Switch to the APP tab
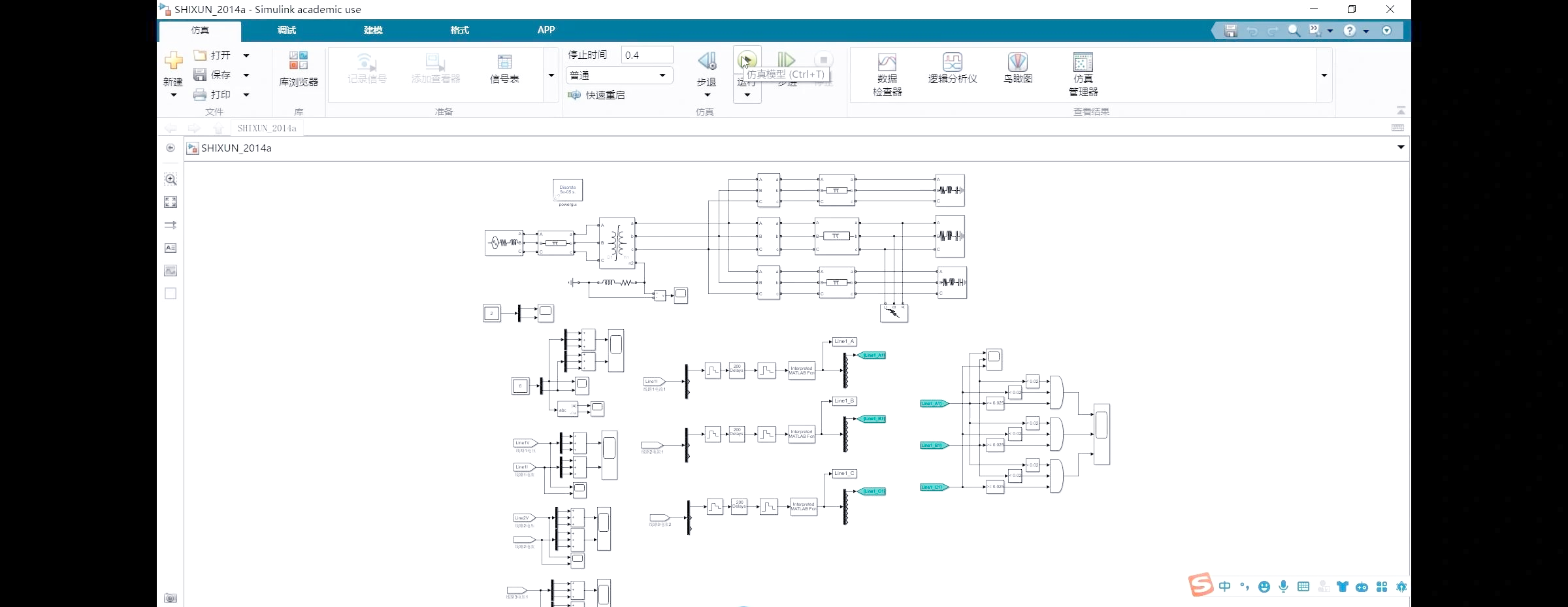 (x=546, y=30)
